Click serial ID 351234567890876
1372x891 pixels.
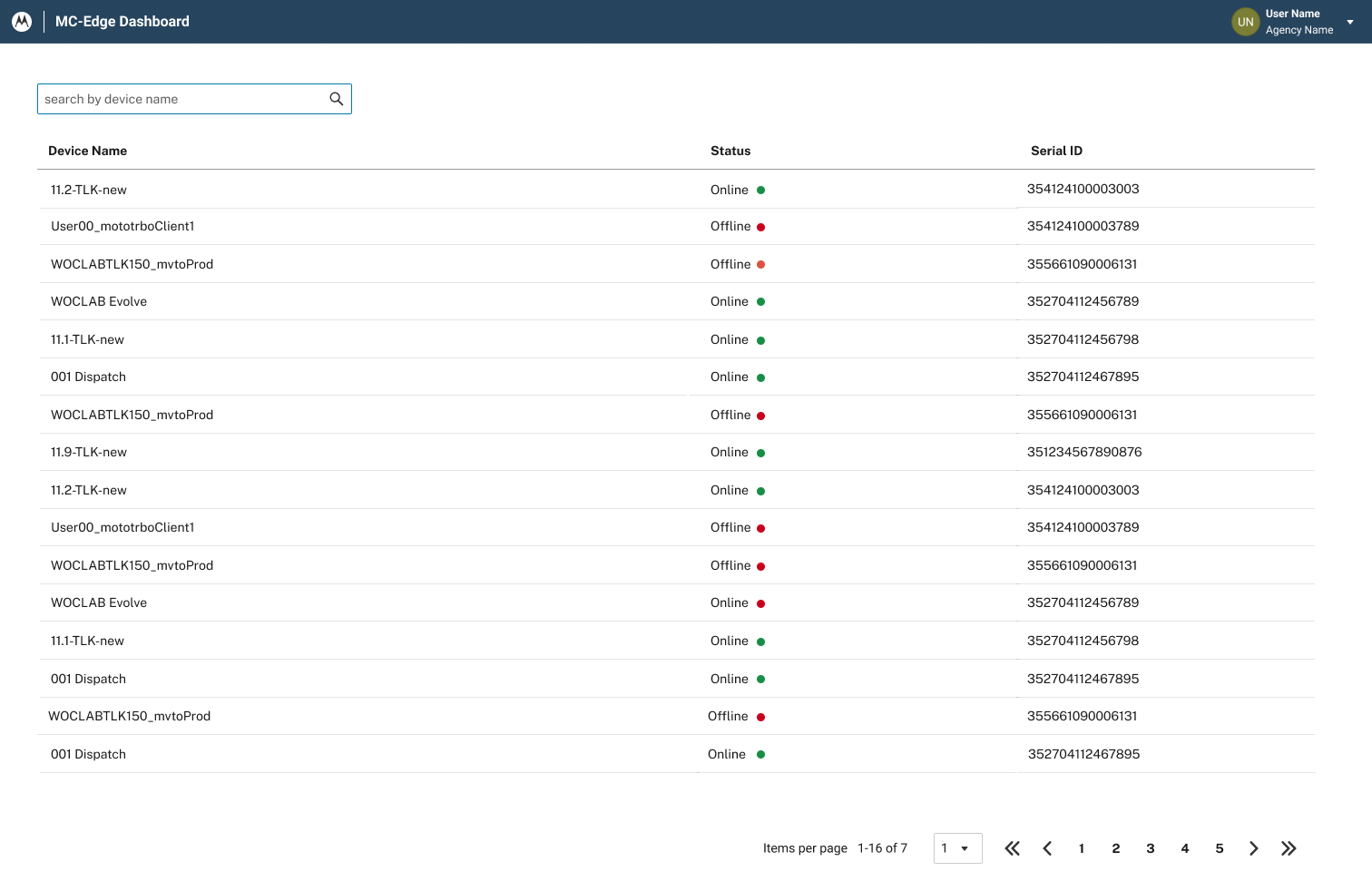(1084, 452)
